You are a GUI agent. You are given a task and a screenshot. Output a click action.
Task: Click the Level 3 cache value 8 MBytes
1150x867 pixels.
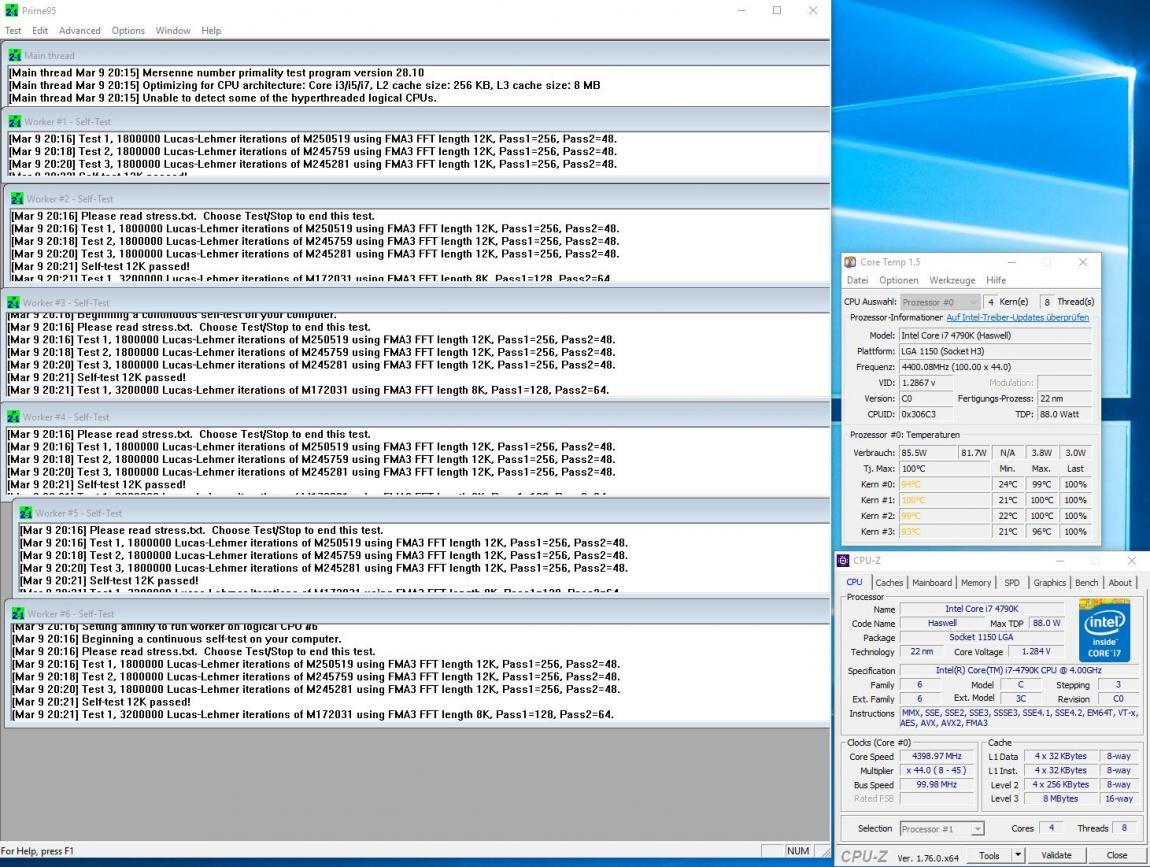[x=1061, y=799]
